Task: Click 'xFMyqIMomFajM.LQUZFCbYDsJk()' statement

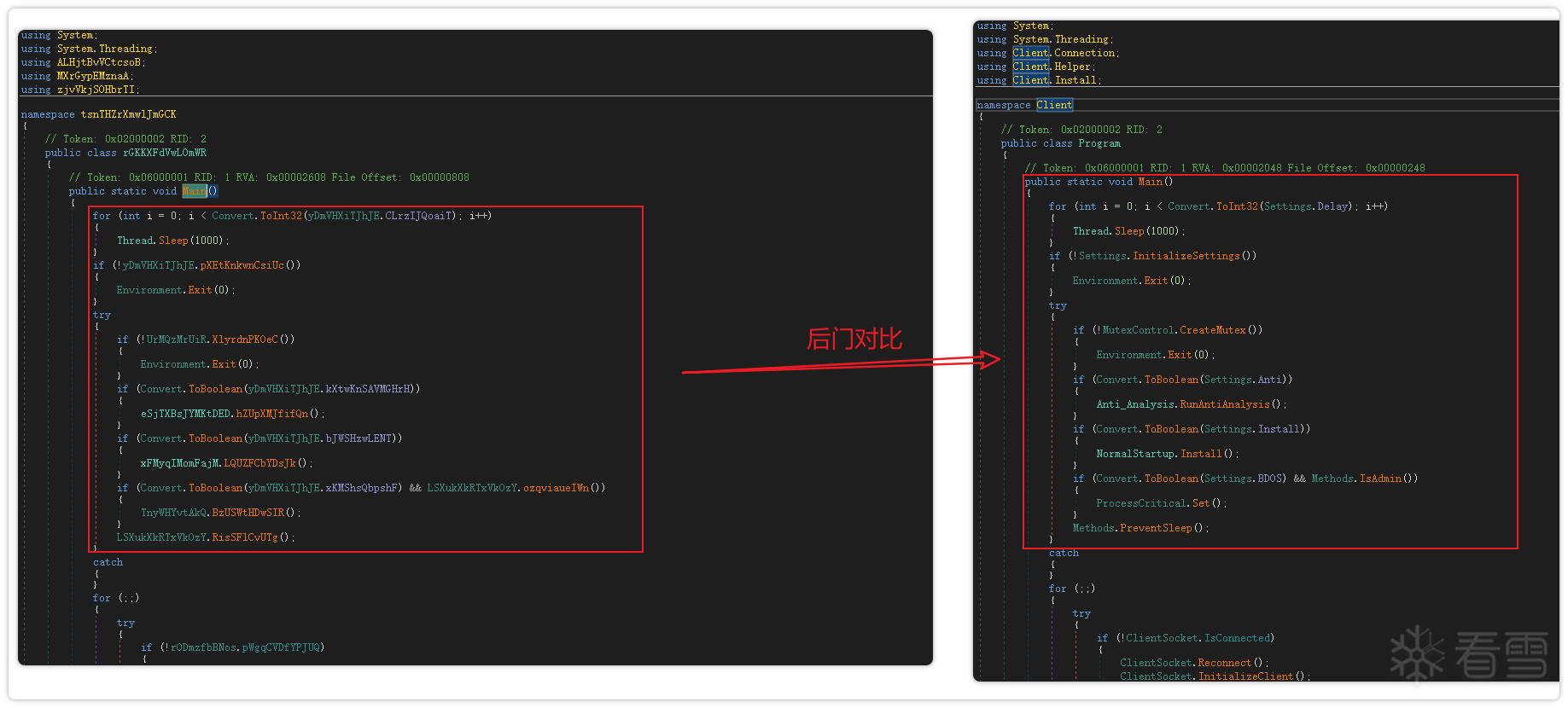Action: (x=227, y=463)
